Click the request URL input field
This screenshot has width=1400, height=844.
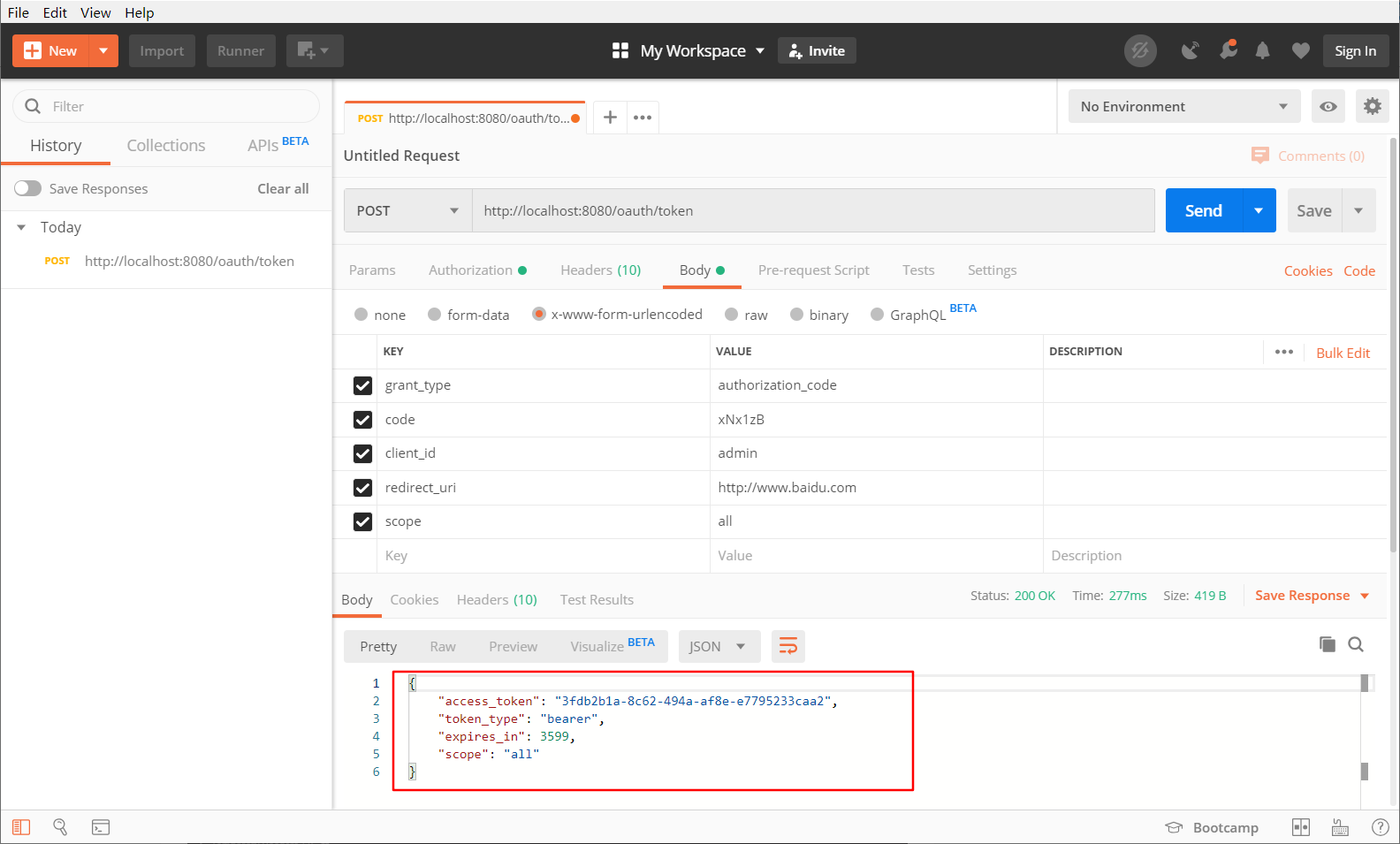tap(813, 211)
